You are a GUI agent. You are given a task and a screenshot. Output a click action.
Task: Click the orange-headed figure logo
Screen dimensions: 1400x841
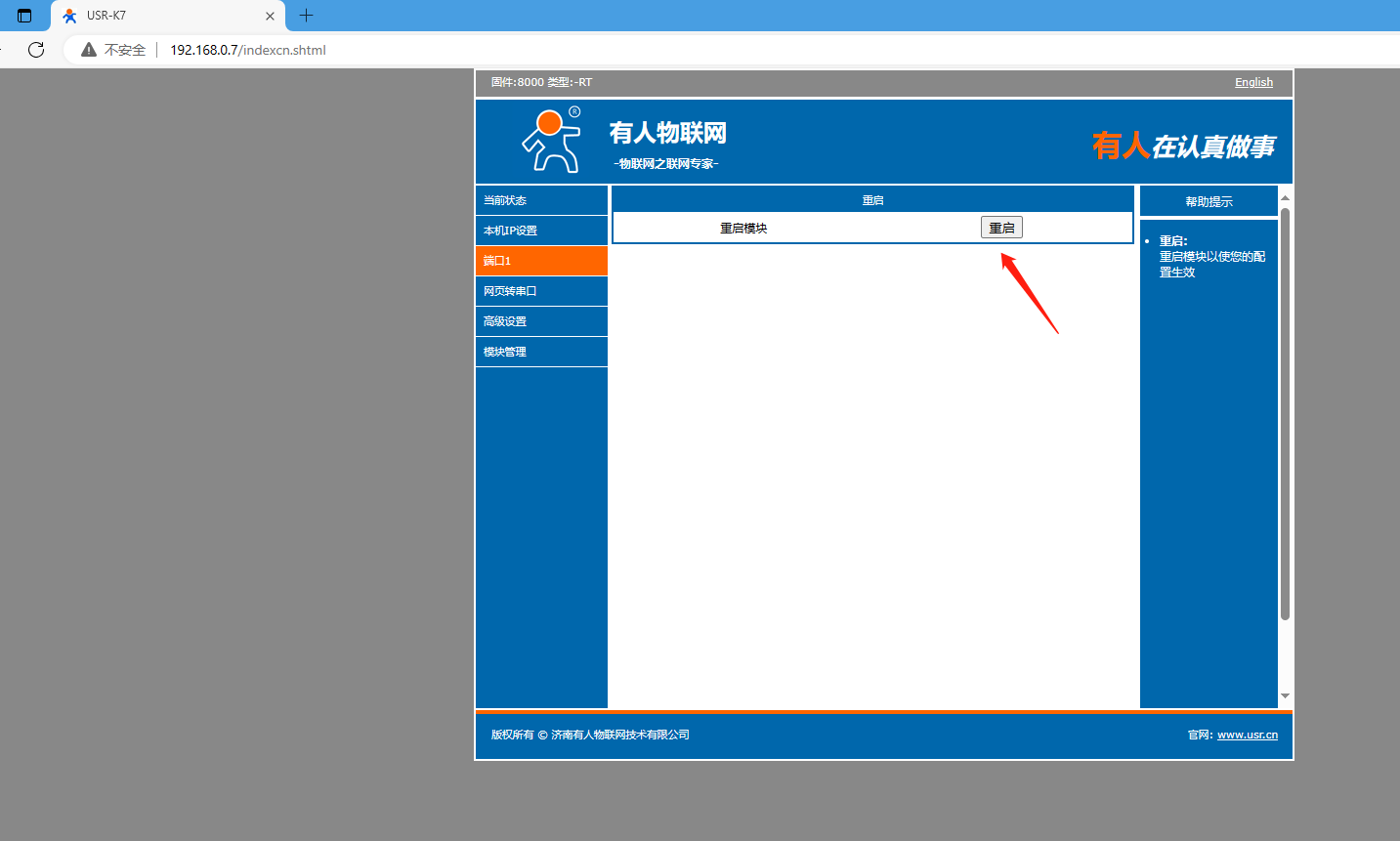552,141
